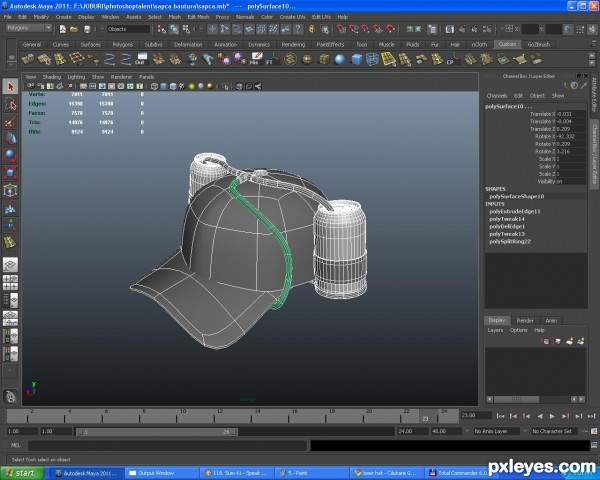600x480 pixels.
Task: Switch to single perspective layout
Action: (x=10, y=265)
